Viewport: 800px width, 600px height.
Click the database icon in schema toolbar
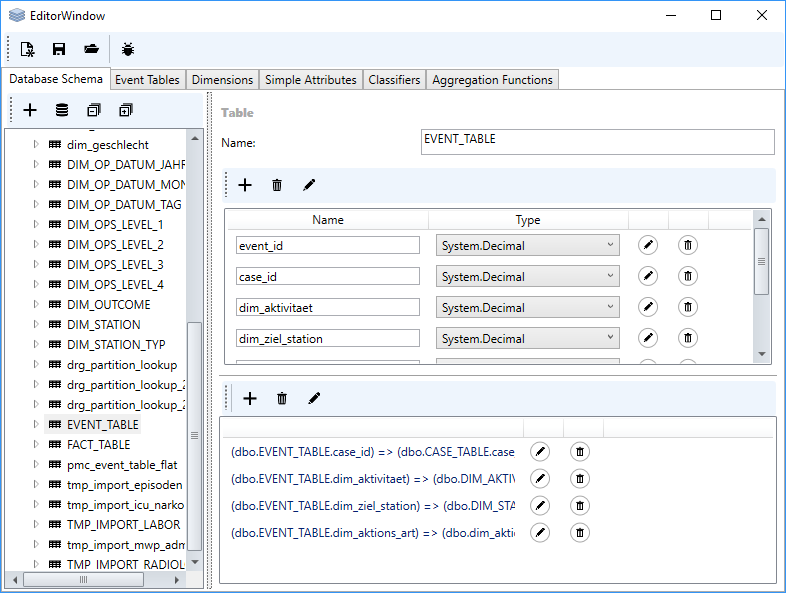[62, 110]
